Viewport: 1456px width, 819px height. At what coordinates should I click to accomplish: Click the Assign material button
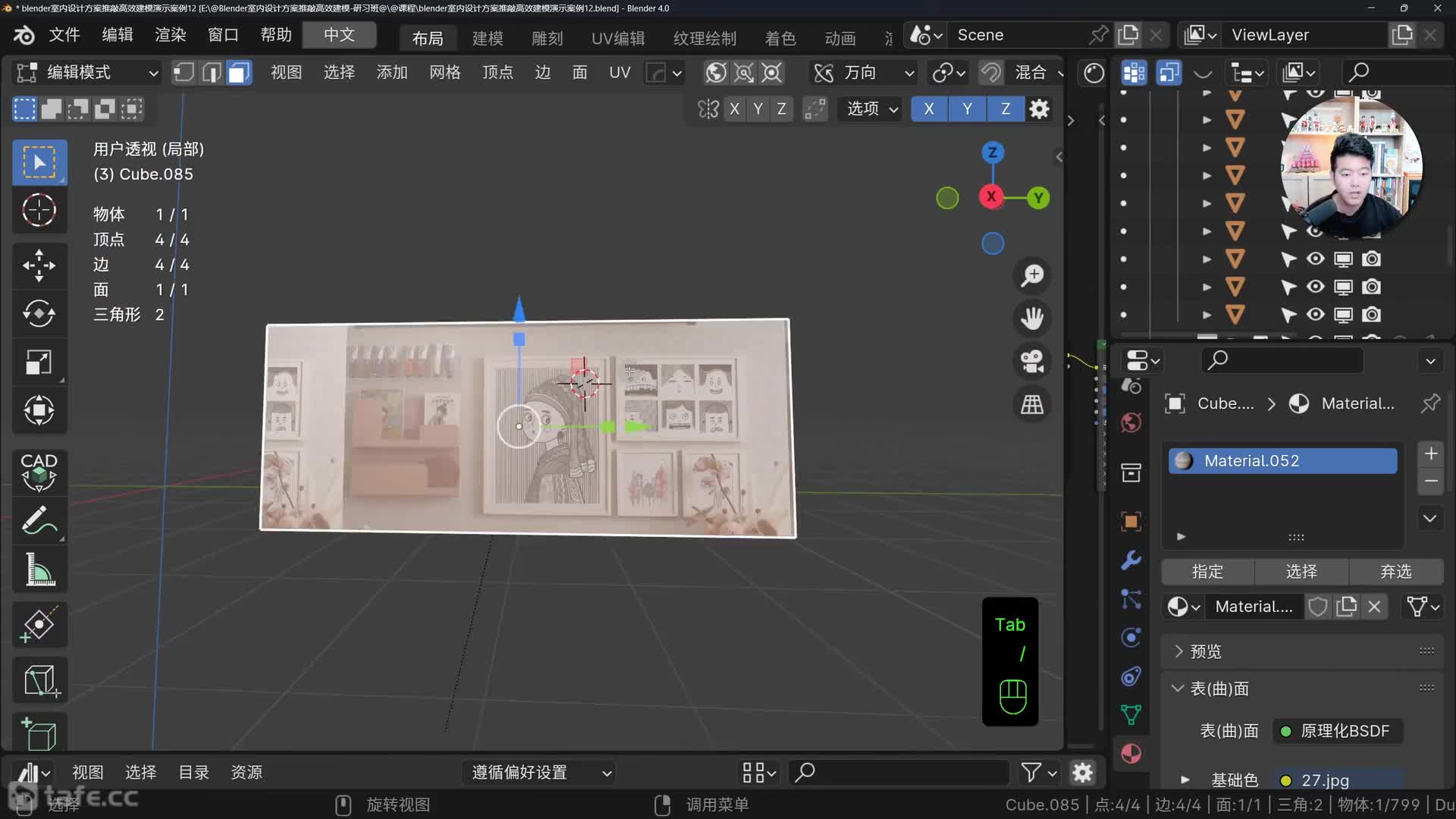pyautogui.click(x=1207, y=572)
